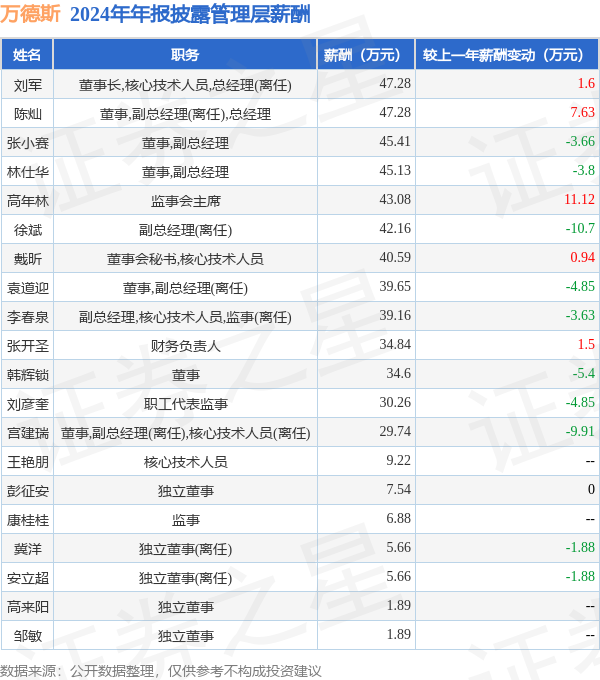The height and width of the screenshot is (680, 600).
Task: Select the name 陈灿
Action: pos(28,114)
